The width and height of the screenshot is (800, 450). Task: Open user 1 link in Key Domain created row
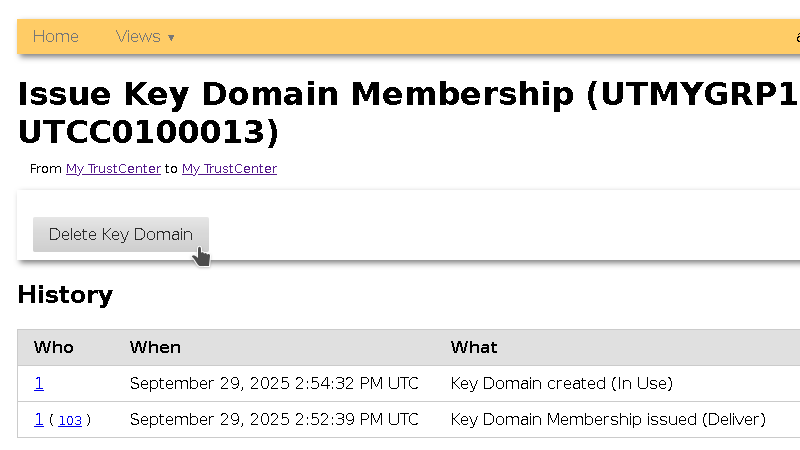(x=39, y=383)
